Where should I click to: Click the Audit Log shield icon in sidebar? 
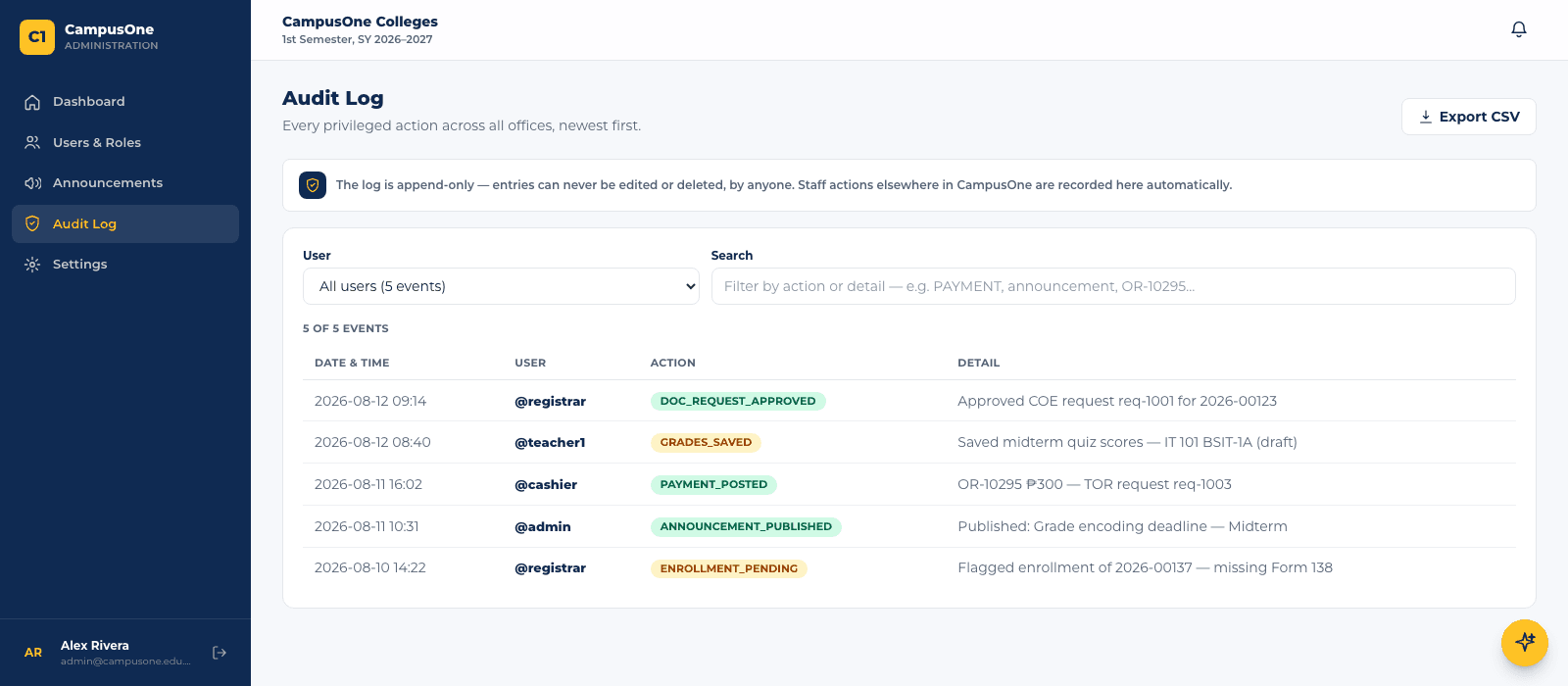click(x=32, y=223)
